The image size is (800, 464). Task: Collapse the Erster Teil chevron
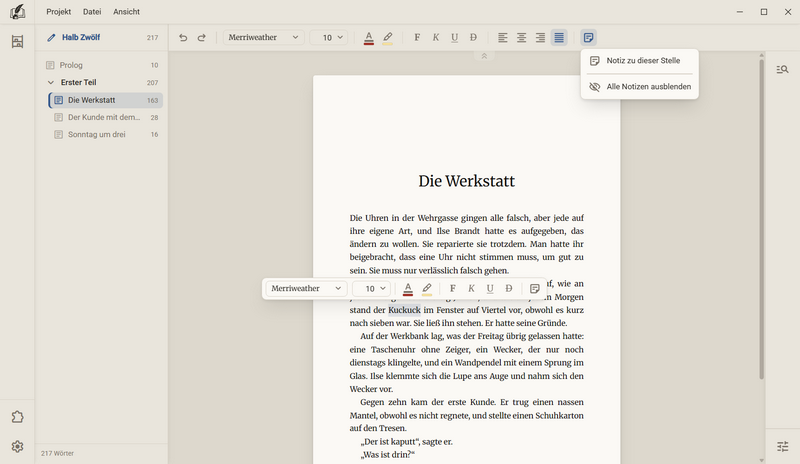pyautogui.click(x=51, y=82)
